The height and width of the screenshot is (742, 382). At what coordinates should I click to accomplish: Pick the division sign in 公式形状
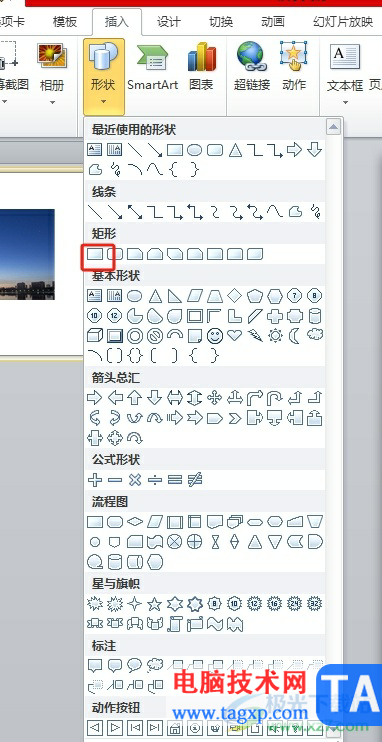coord(155,480)
